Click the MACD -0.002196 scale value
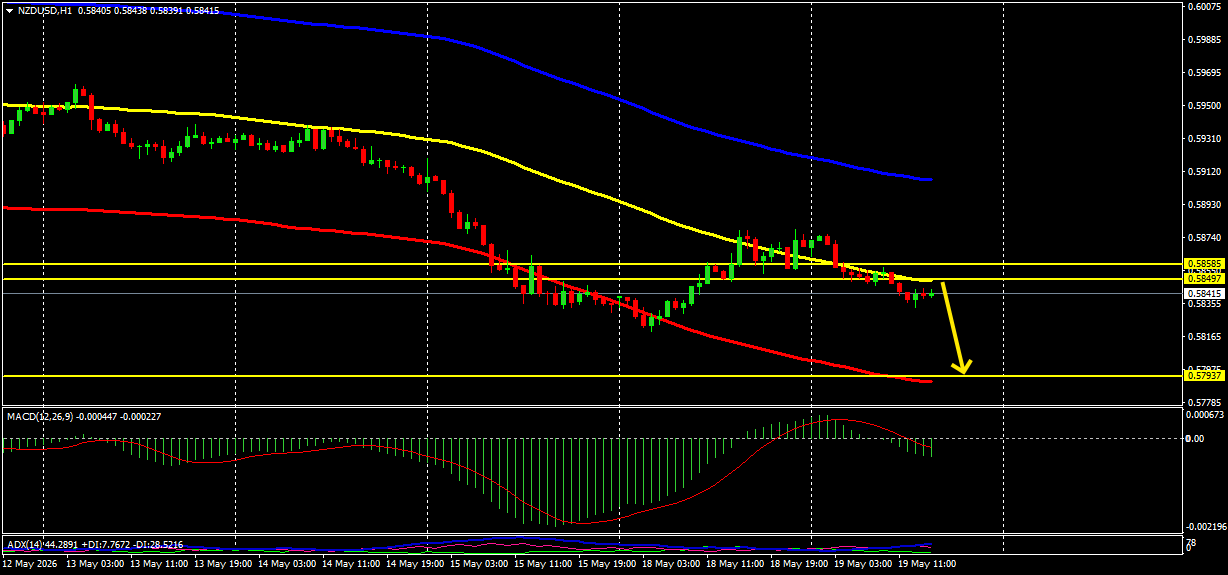The width and height of the screenshot is (1228, 575). [1206, 527]
